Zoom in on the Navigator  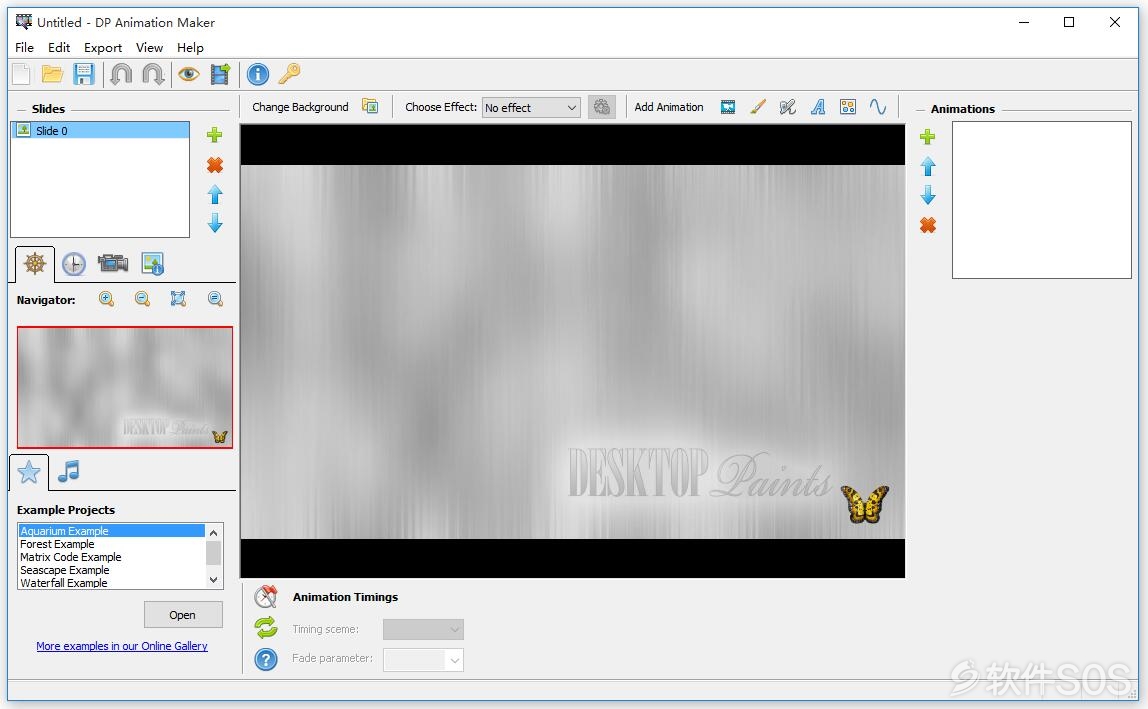(107, 299)
